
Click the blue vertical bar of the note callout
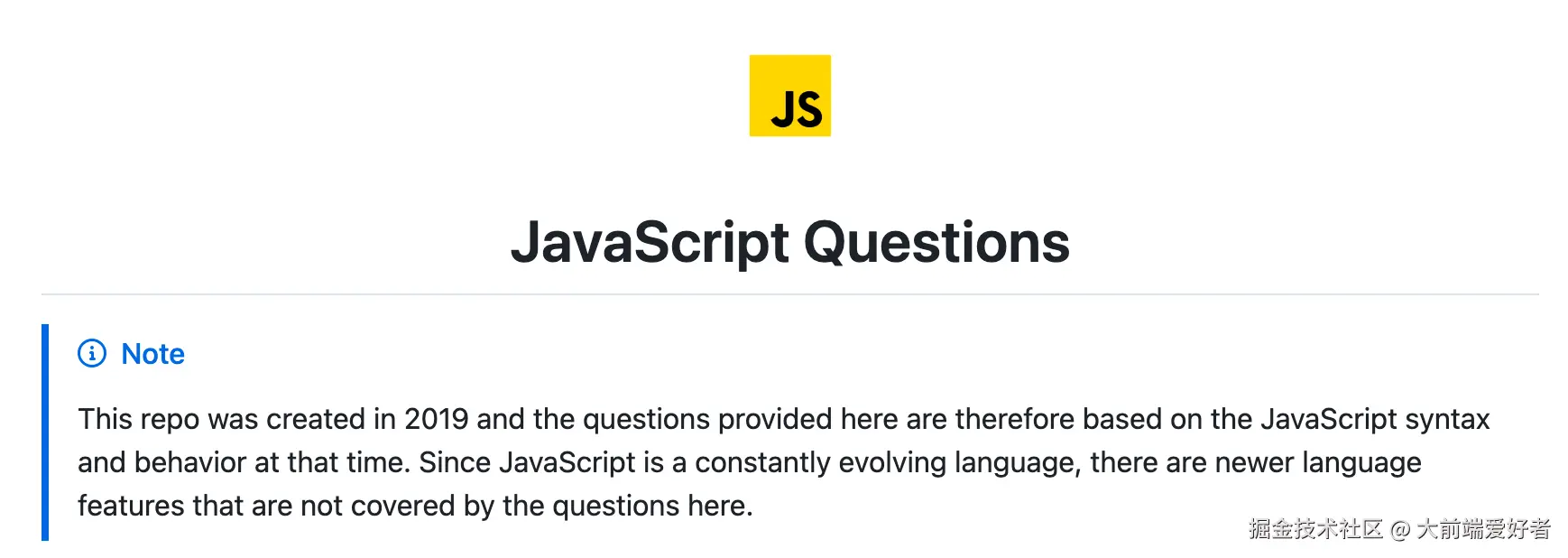click(x=45, y=432)
